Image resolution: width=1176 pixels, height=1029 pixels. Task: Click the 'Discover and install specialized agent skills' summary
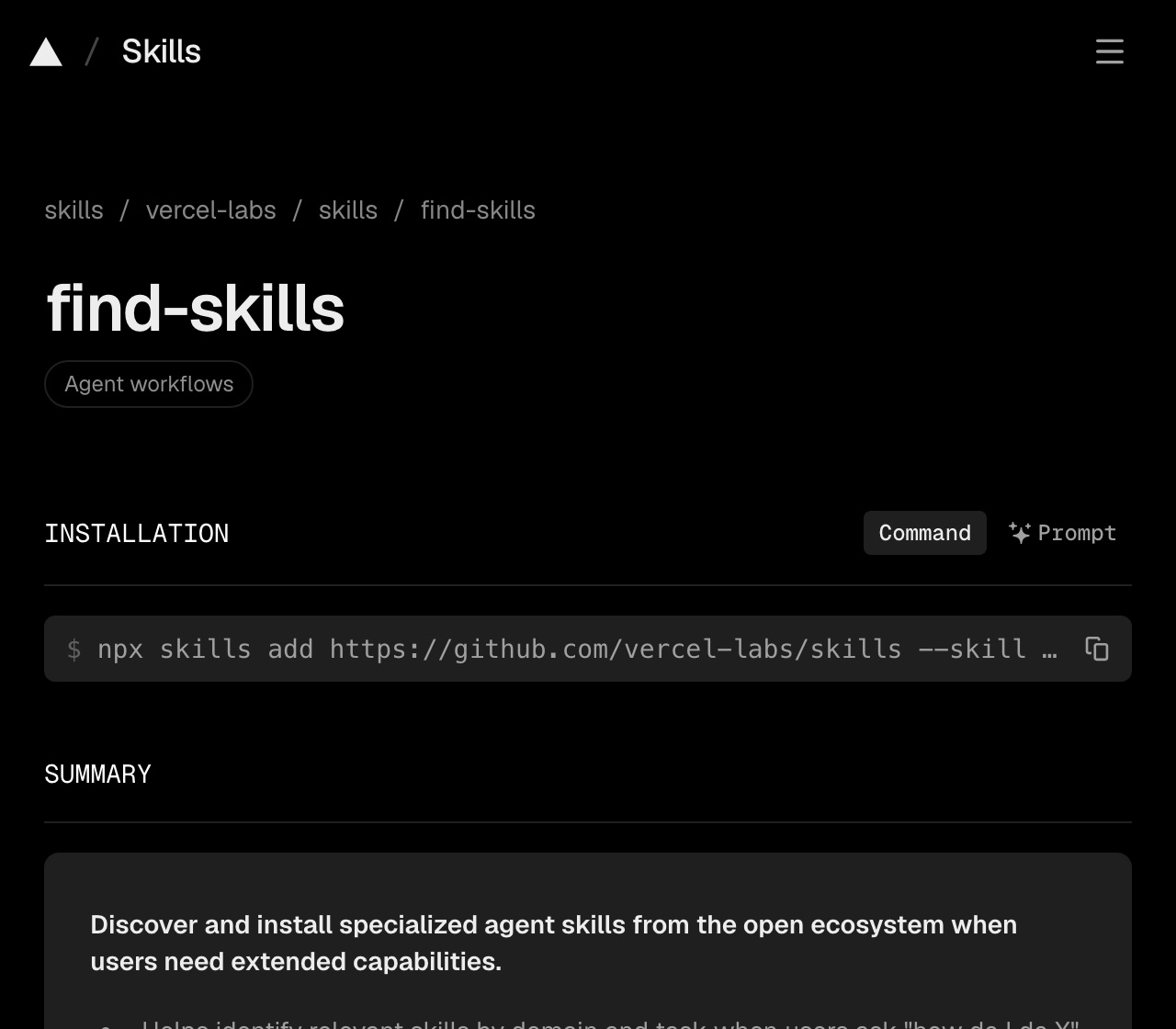553,943
